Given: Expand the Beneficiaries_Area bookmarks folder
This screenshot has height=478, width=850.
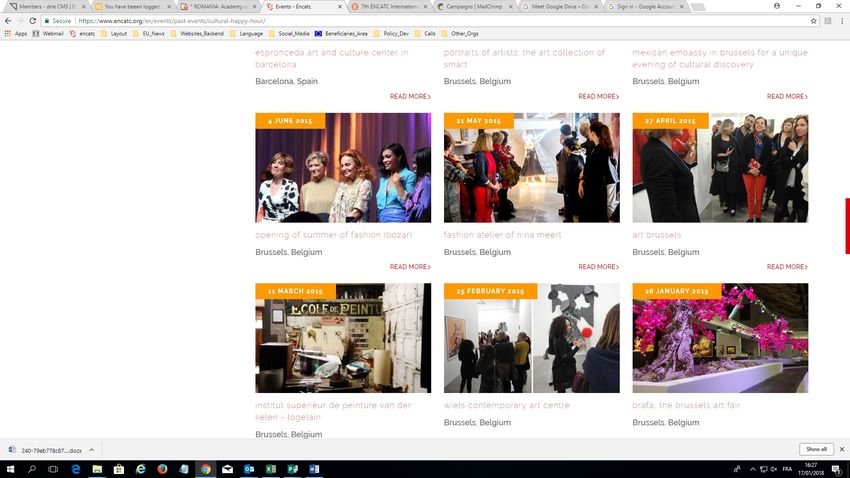Looking at the screenshot, I should (x=341, y=34).
